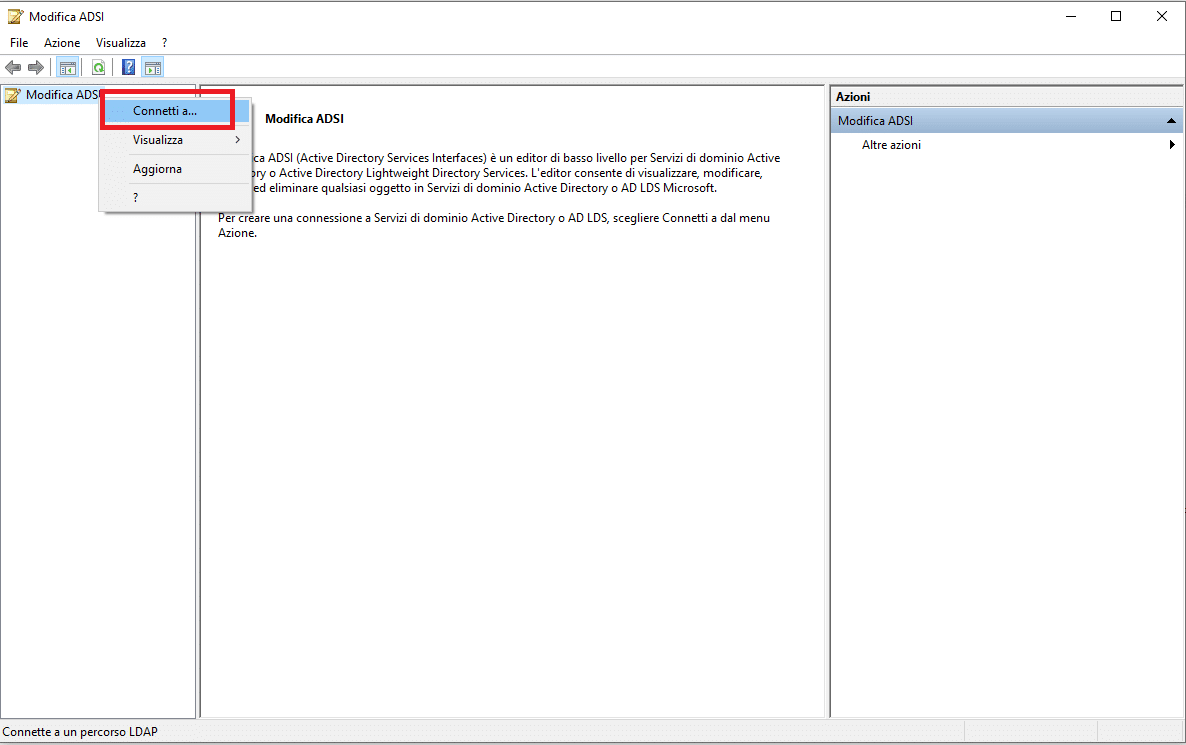
Task: Select the Modifica ADSI node in the tree
Action: (x=63, y=95)
